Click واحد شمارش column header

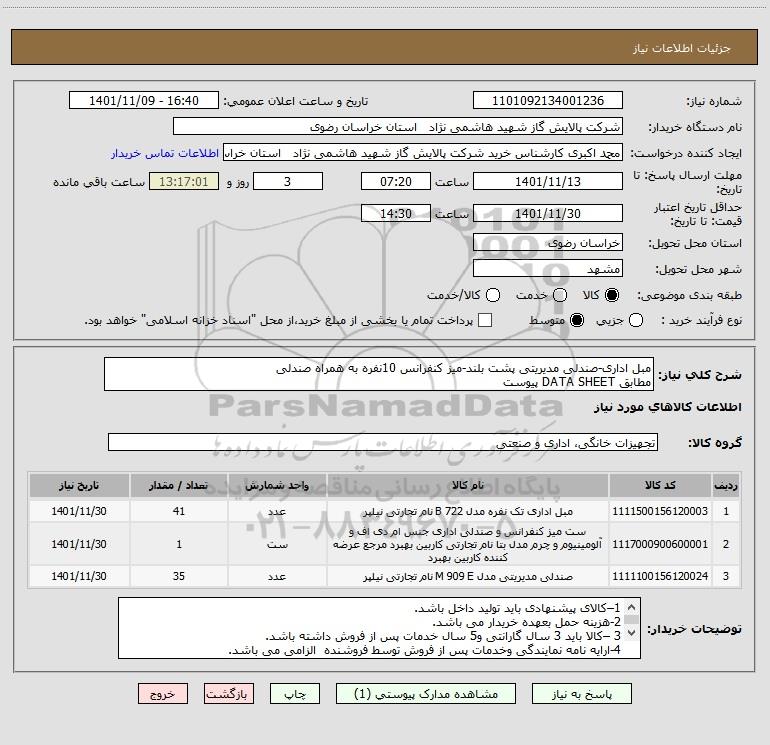pyautogui.click(x=277, y=485)
